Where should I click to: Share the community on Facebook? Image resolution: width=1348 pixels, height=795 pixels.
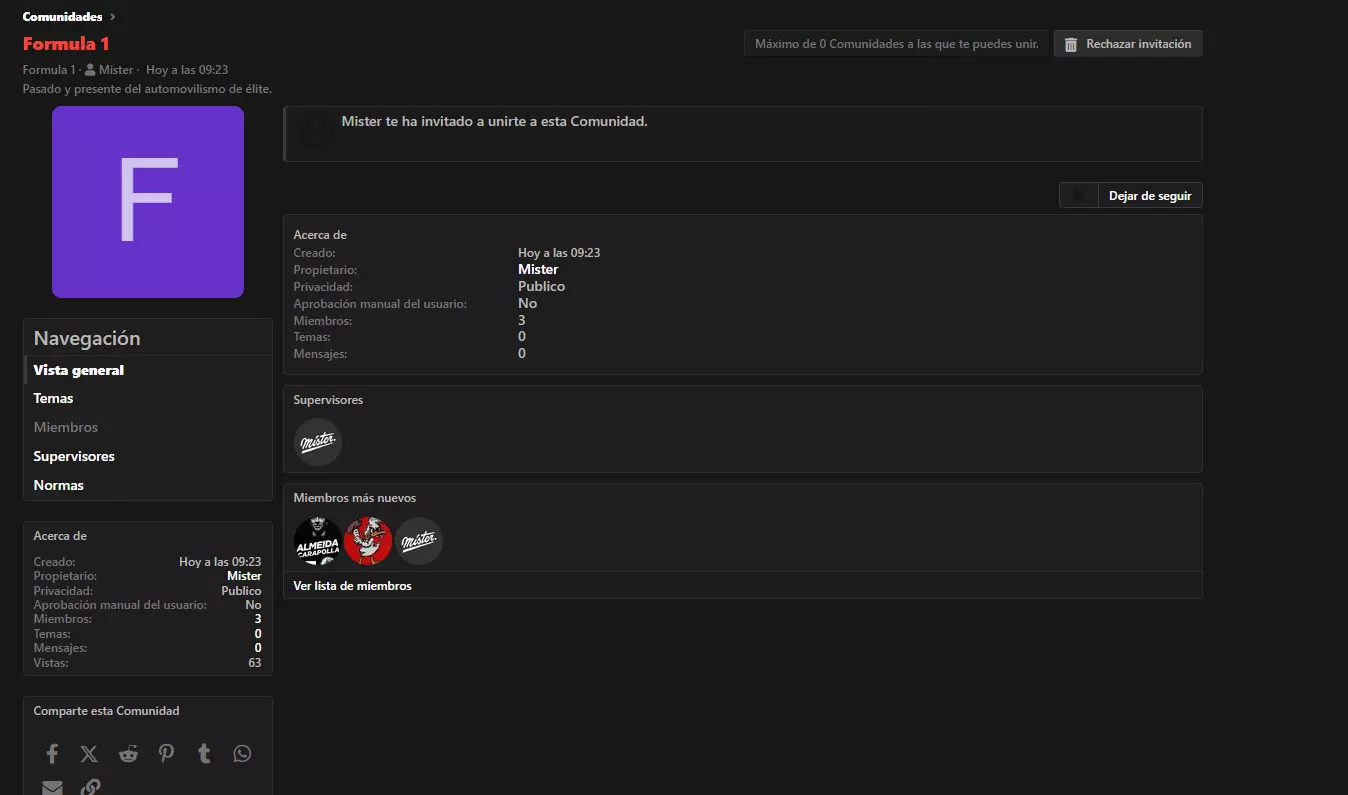(52, 754)
